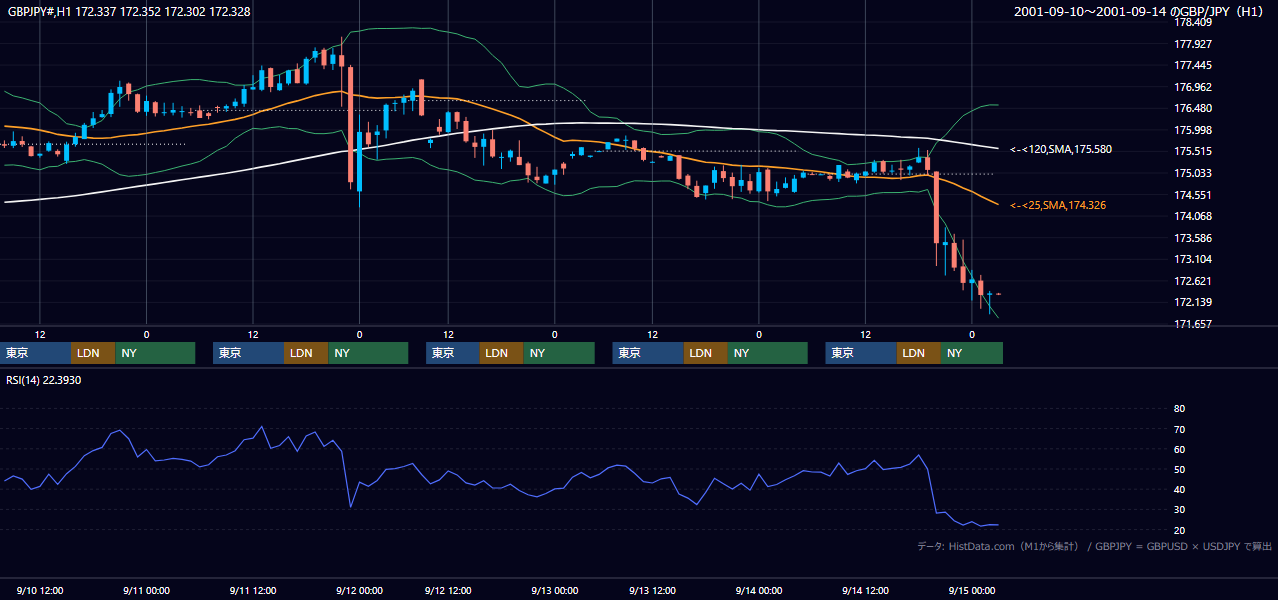Click the 172.621 price axis value
Image resolution: width=1278 pixels, height=600 pixels.
point(1193,281)
